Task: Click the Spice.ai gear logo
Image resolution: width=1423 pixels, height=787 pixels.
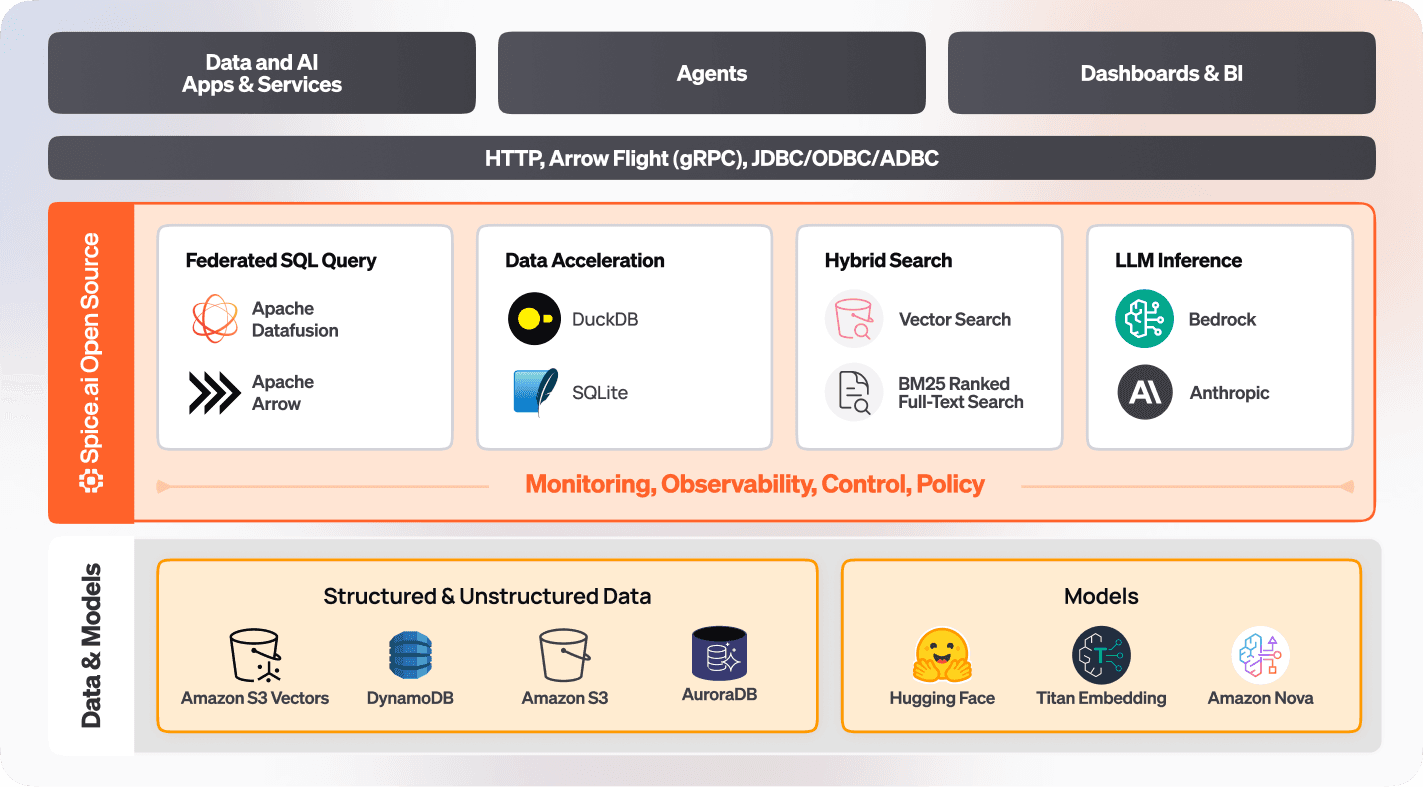Action: [x=91, y=480]
